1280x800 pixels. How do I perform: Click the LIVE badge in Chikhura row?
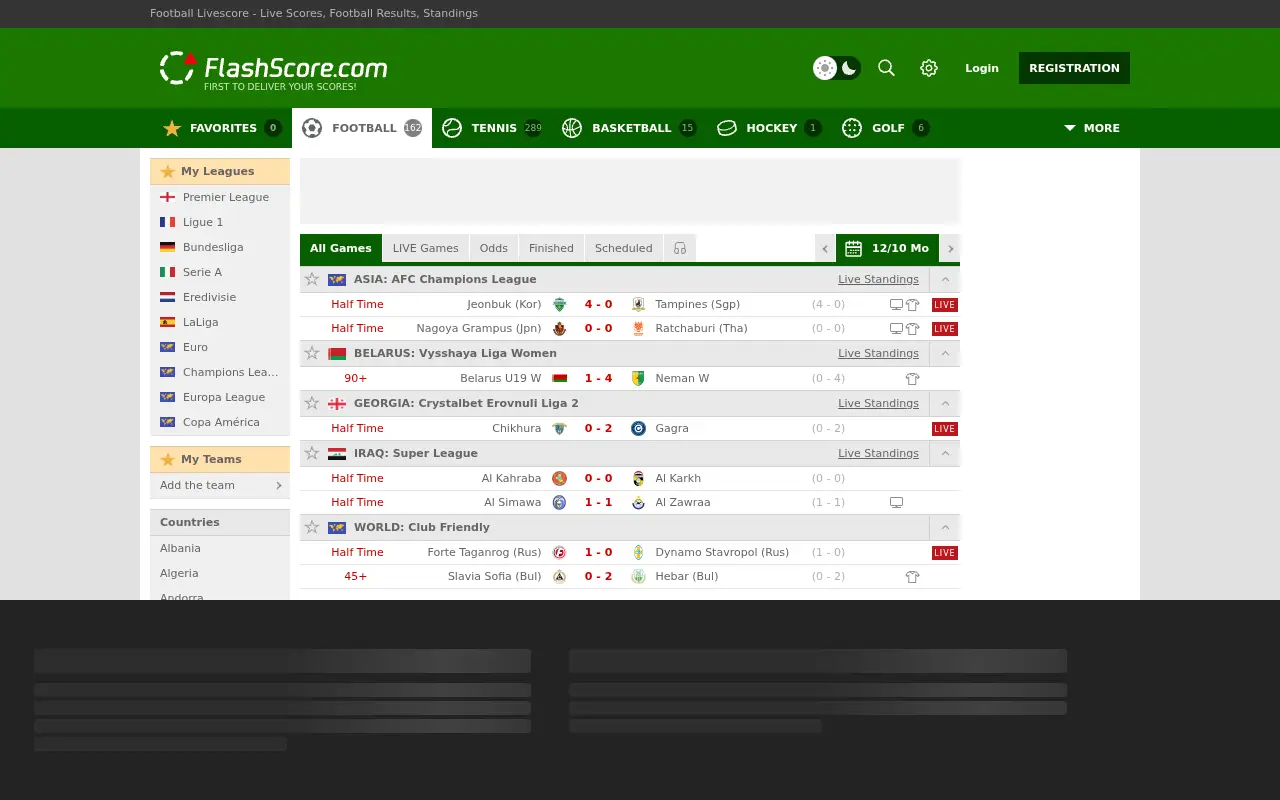coord(945,428)
